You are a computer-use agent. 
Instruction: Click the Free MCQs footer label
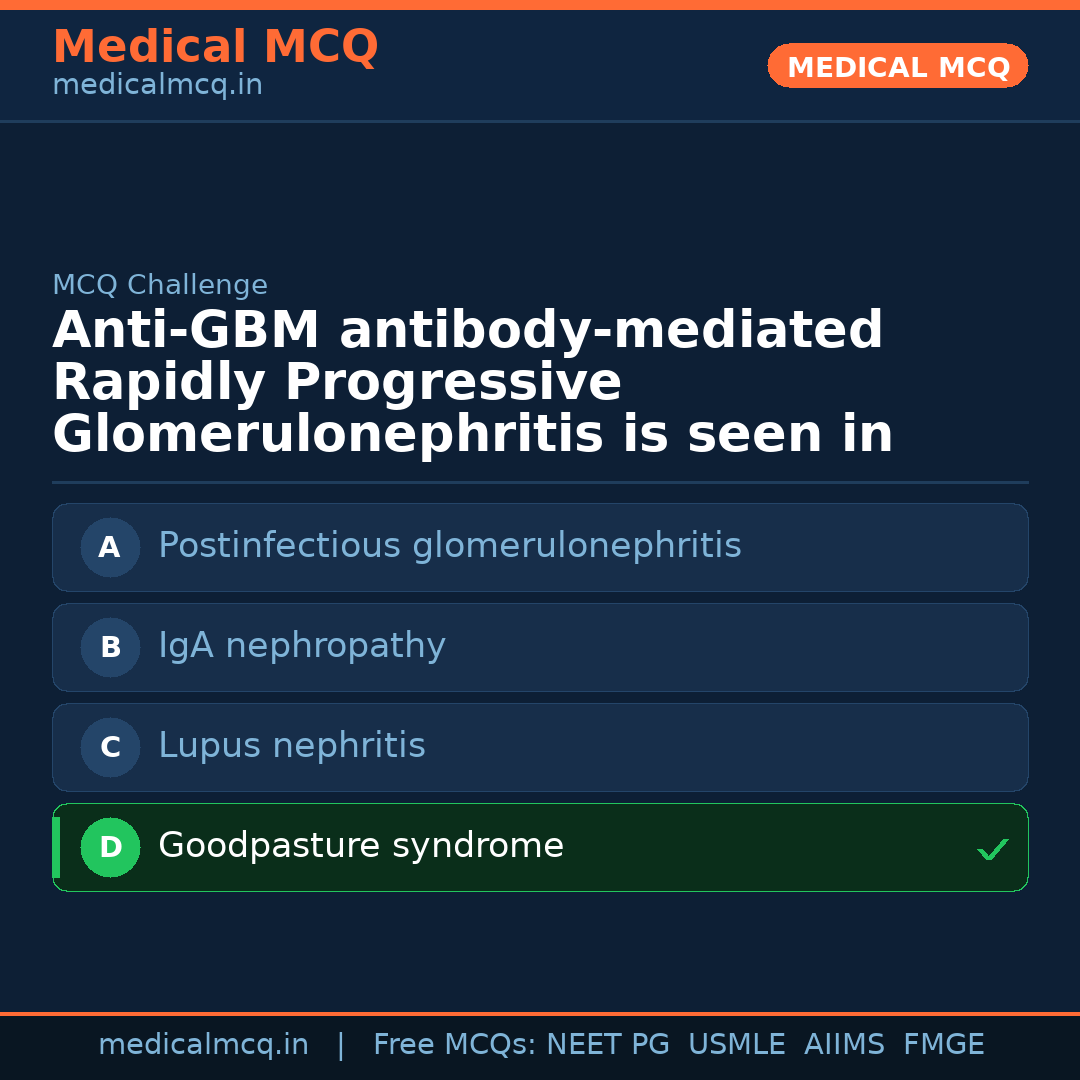455,1045
